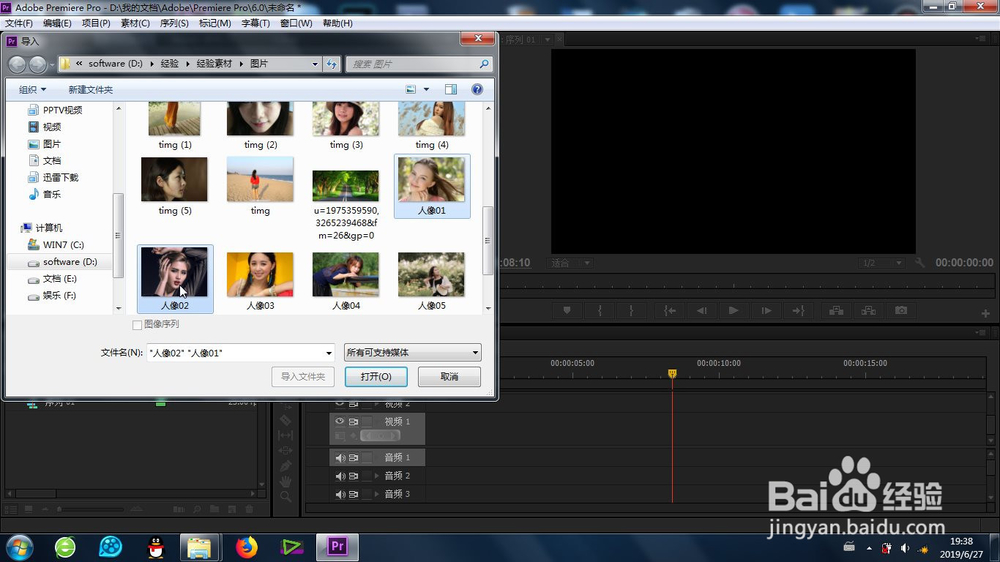Open the 1/2 playback resolution dropdown
This screenshot has height=562, width=1000.
coord(881,263)
